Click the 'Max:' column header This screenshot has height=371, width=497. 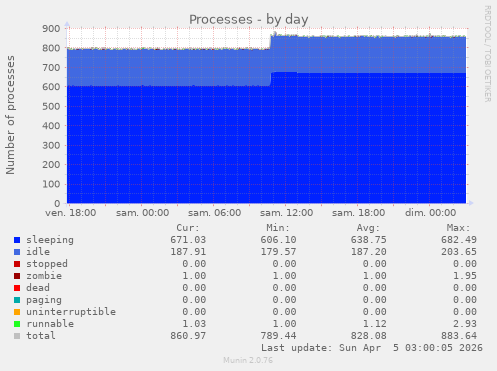[459, 228]
